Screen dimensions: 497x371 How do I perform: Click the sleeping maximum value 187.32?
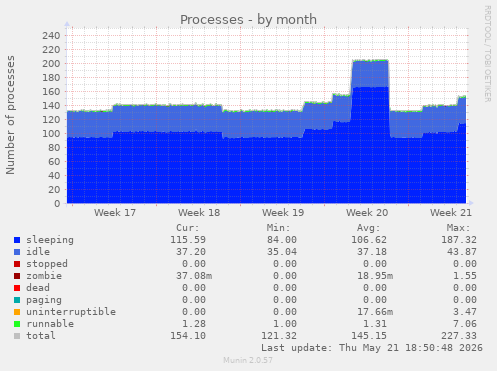(459, 240)
